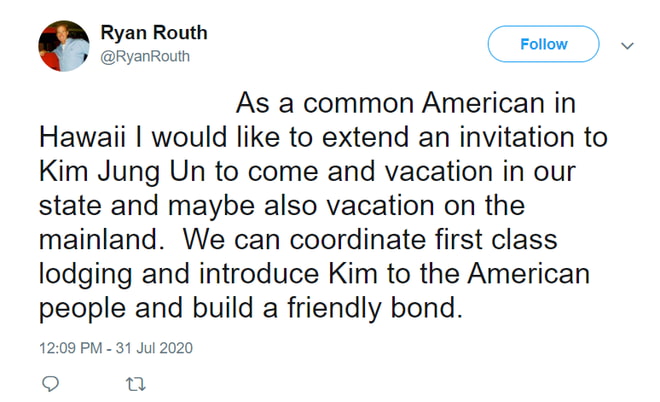Open the Ryan Routh display name link
This screenshot has height=402, width=660.
coord(153,33)
